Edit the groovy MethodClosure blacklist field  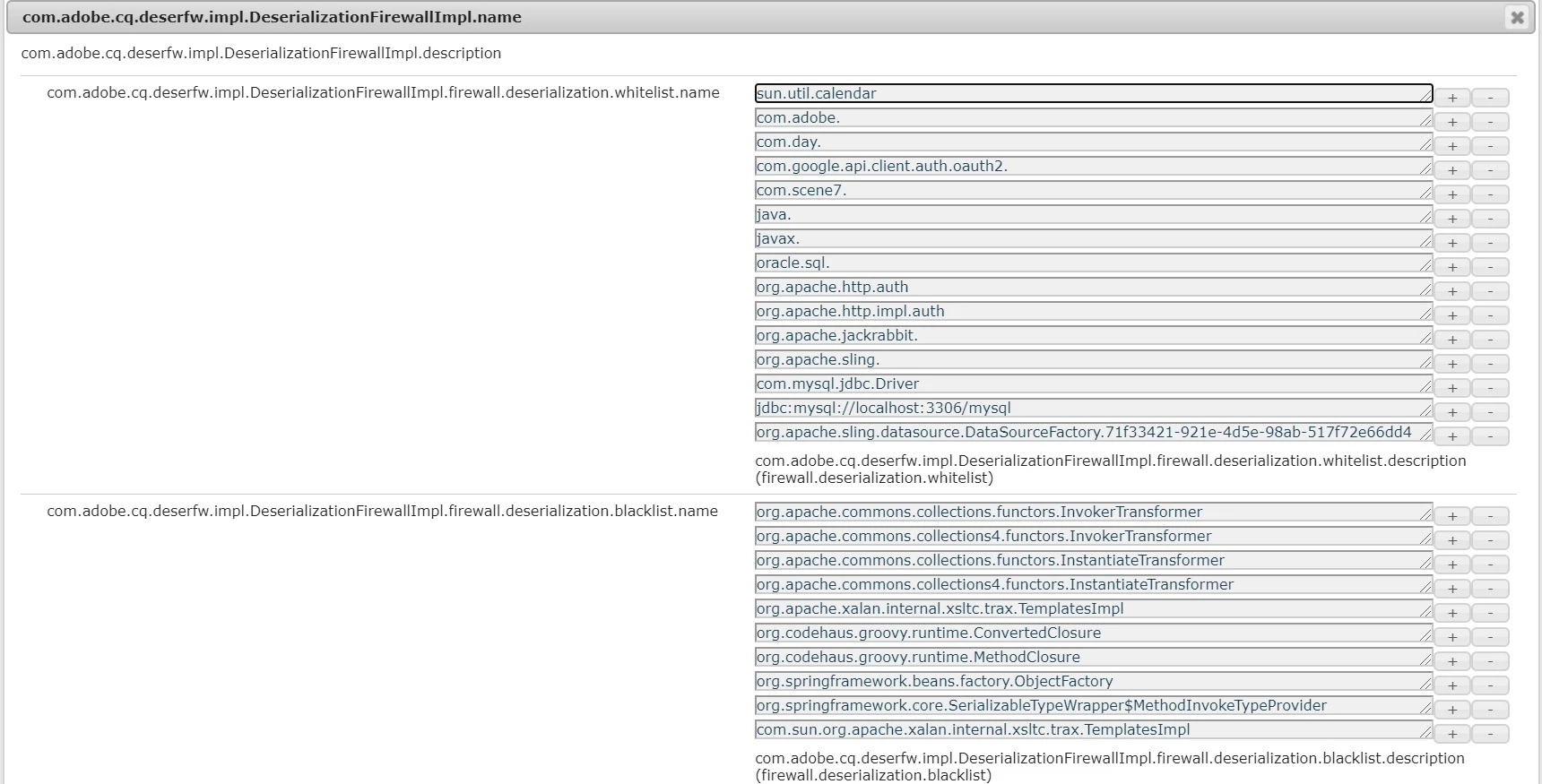click(1094, 657)
